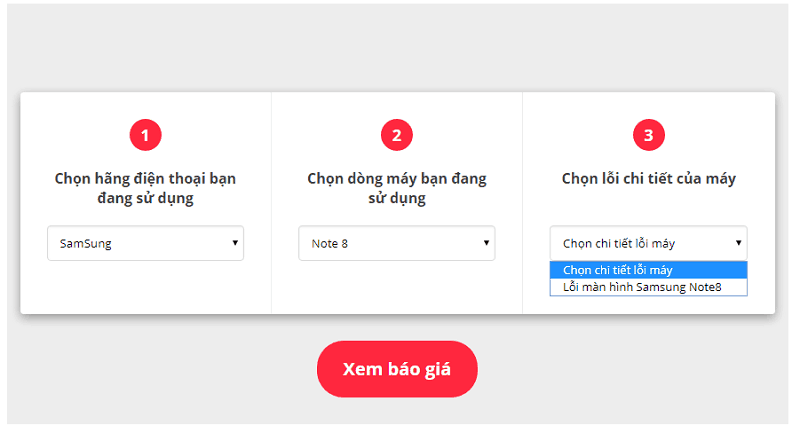Click heading 'Chọn dòng máy bạn đang sử dụng'
The image size is (800, 425).
(x=397, y=188)
